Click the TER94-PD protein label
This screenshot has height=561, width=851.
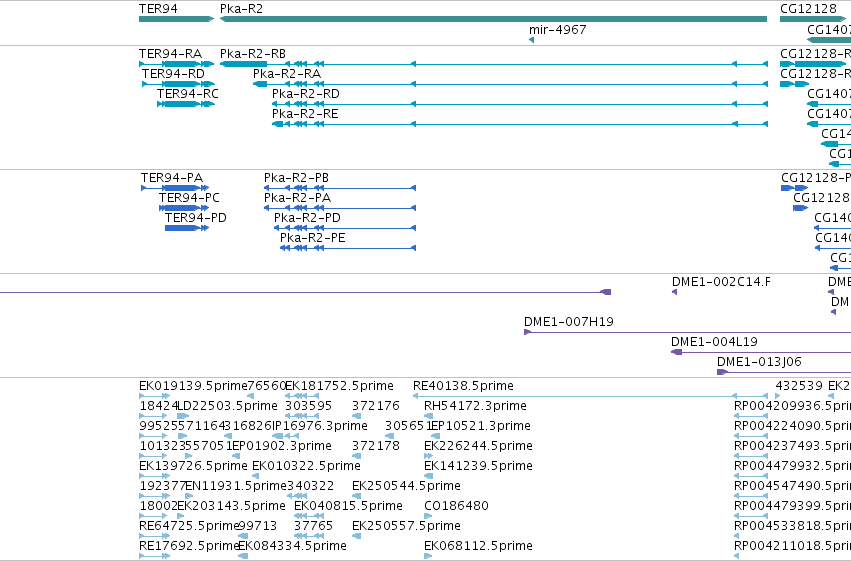pos(196,218)
